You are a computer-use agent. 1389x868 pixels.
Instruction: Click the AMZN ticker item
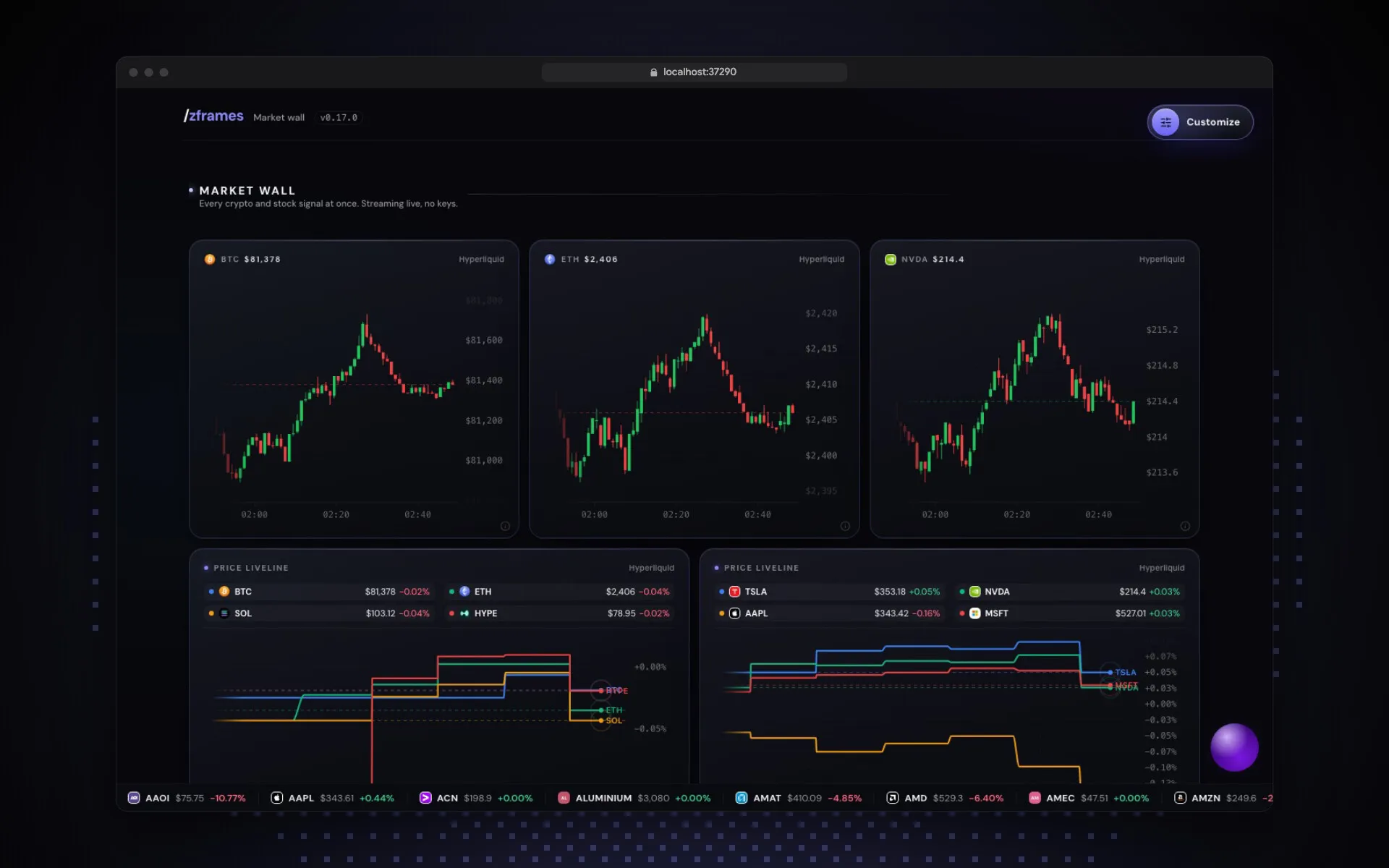[x=1223, y=798]
